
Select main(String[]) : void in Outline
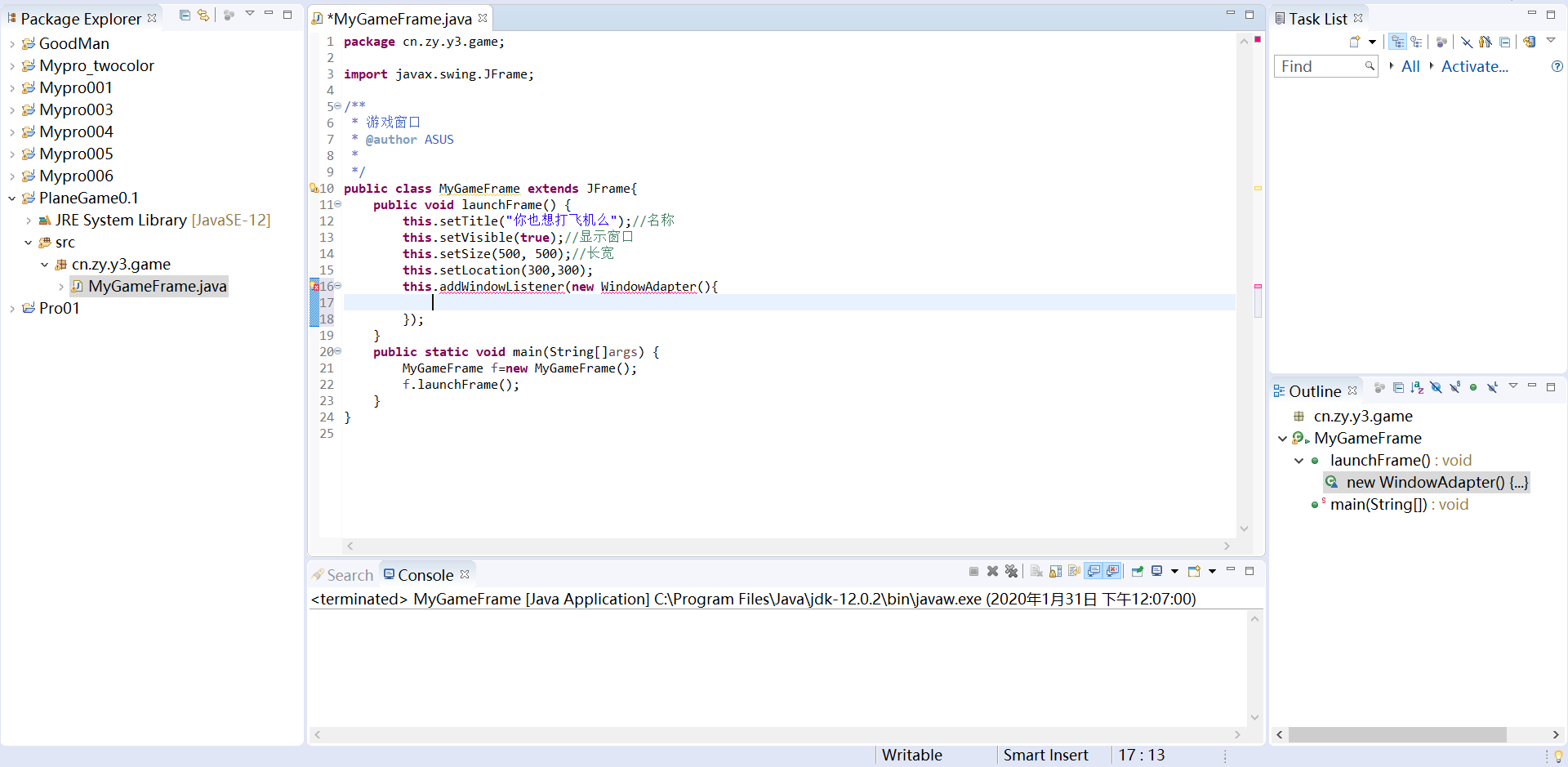coord(1389,505)
